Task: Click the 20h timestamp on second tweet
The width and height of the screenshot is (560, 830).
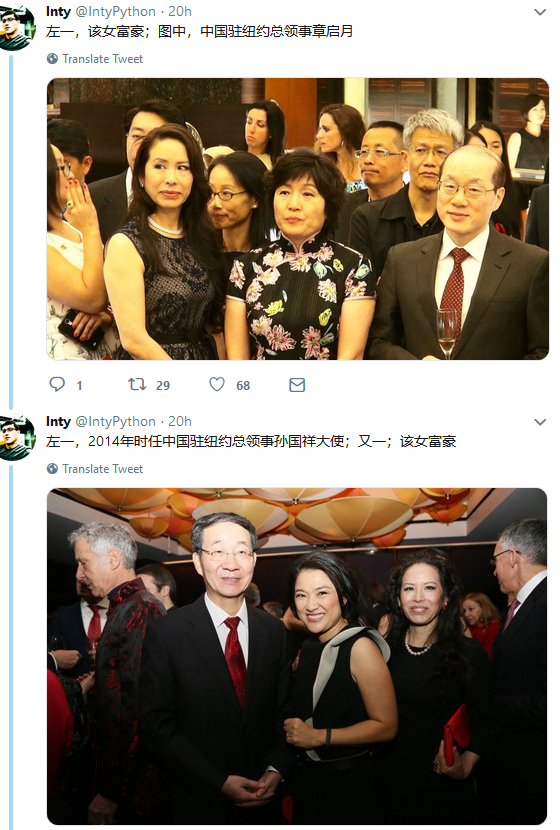Action: pyautogui.click(x=179, y=421)
